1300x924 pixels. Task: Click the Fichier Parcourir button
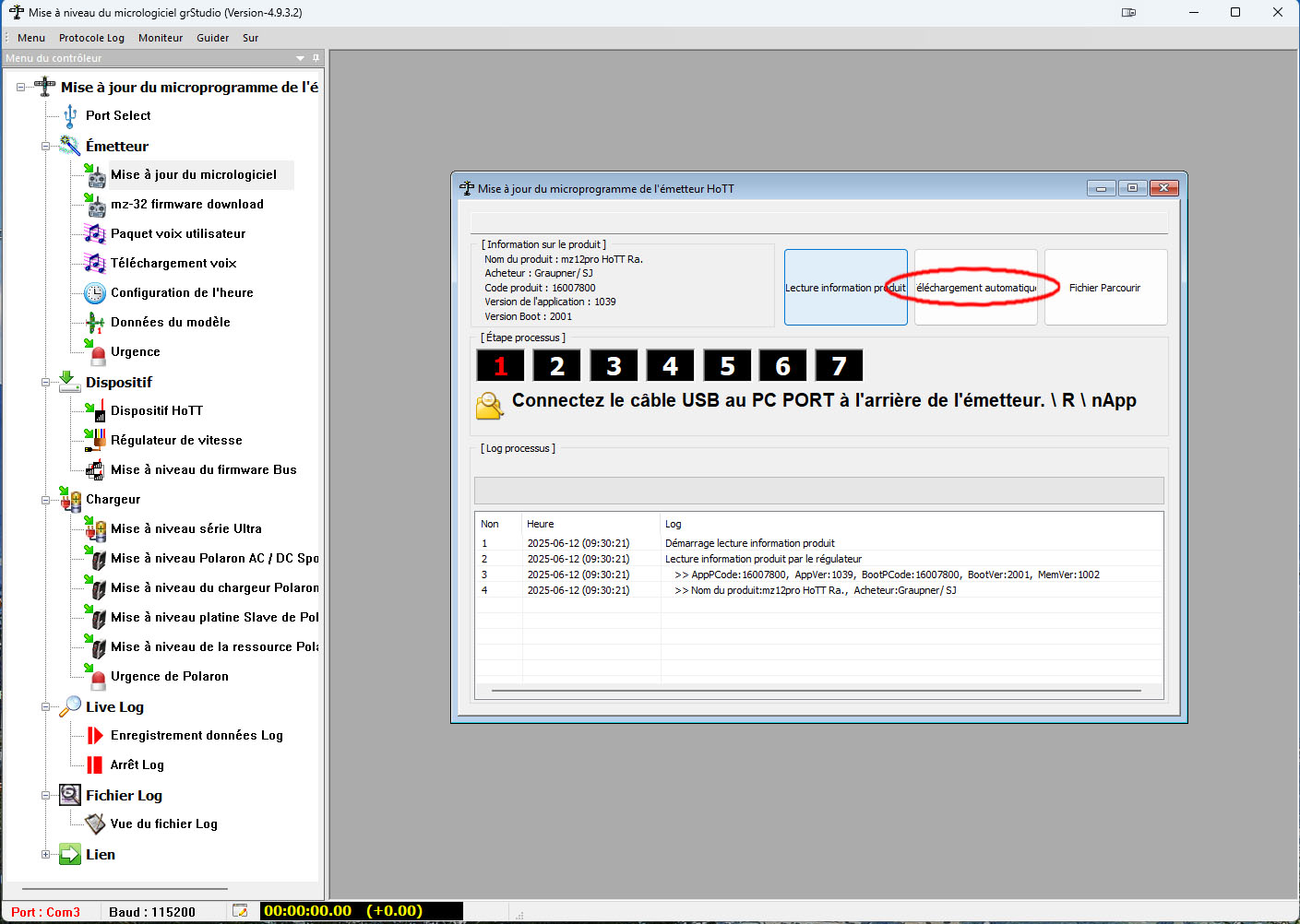click(x=1104, y=288)
